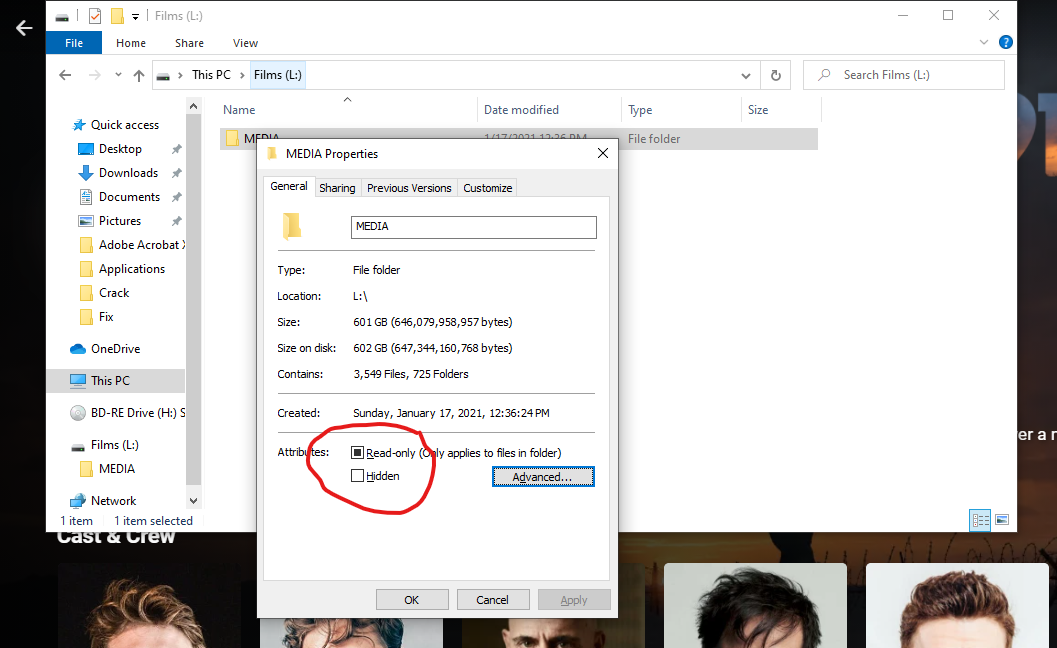The image size is (1057, 648).
Task: Switch to Large icons view layout icon
Action: coord(1002,520)
